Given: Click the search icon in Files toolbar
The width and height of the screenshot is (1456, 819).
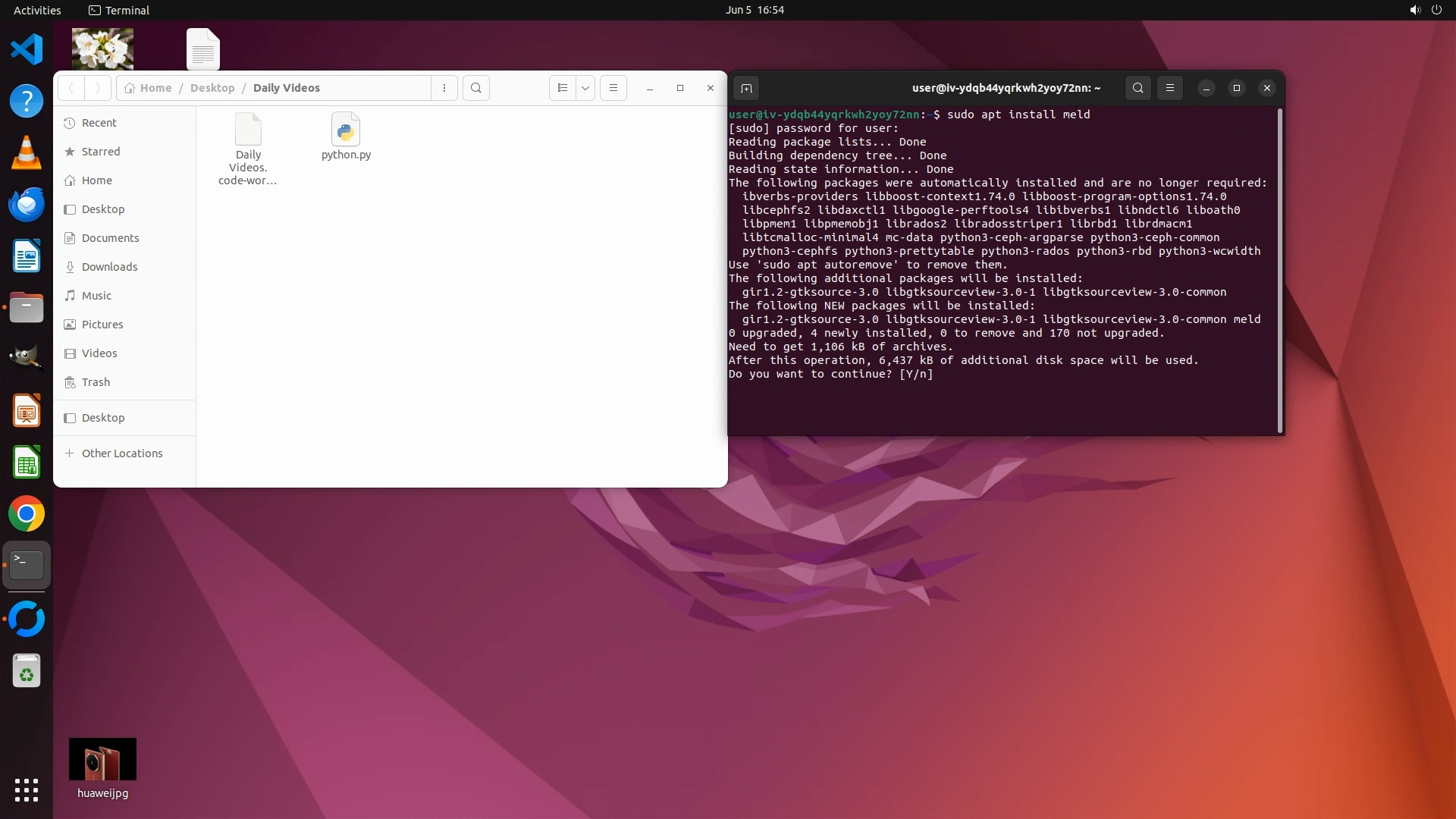Looking at the screenshot, I should point(476,88).
